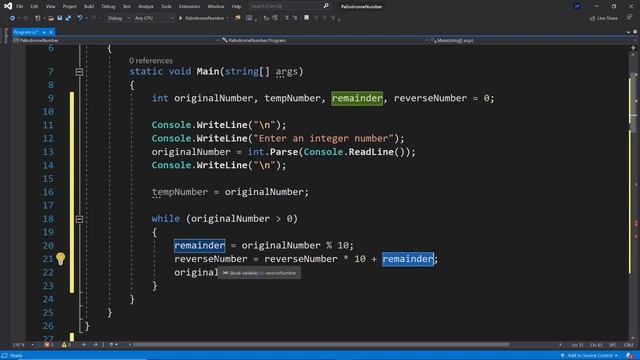640x360 pixels.
Task: Click the 'Enter an integer number' string
Action: (323, 138)
